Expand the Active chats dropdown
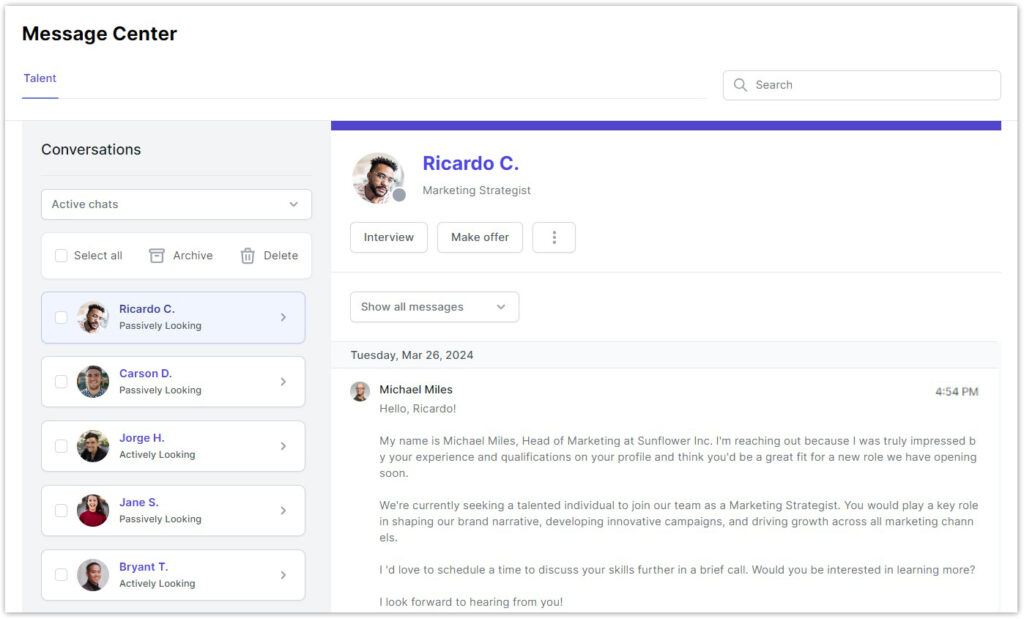Screen dimensions: 1024x619 176,204
